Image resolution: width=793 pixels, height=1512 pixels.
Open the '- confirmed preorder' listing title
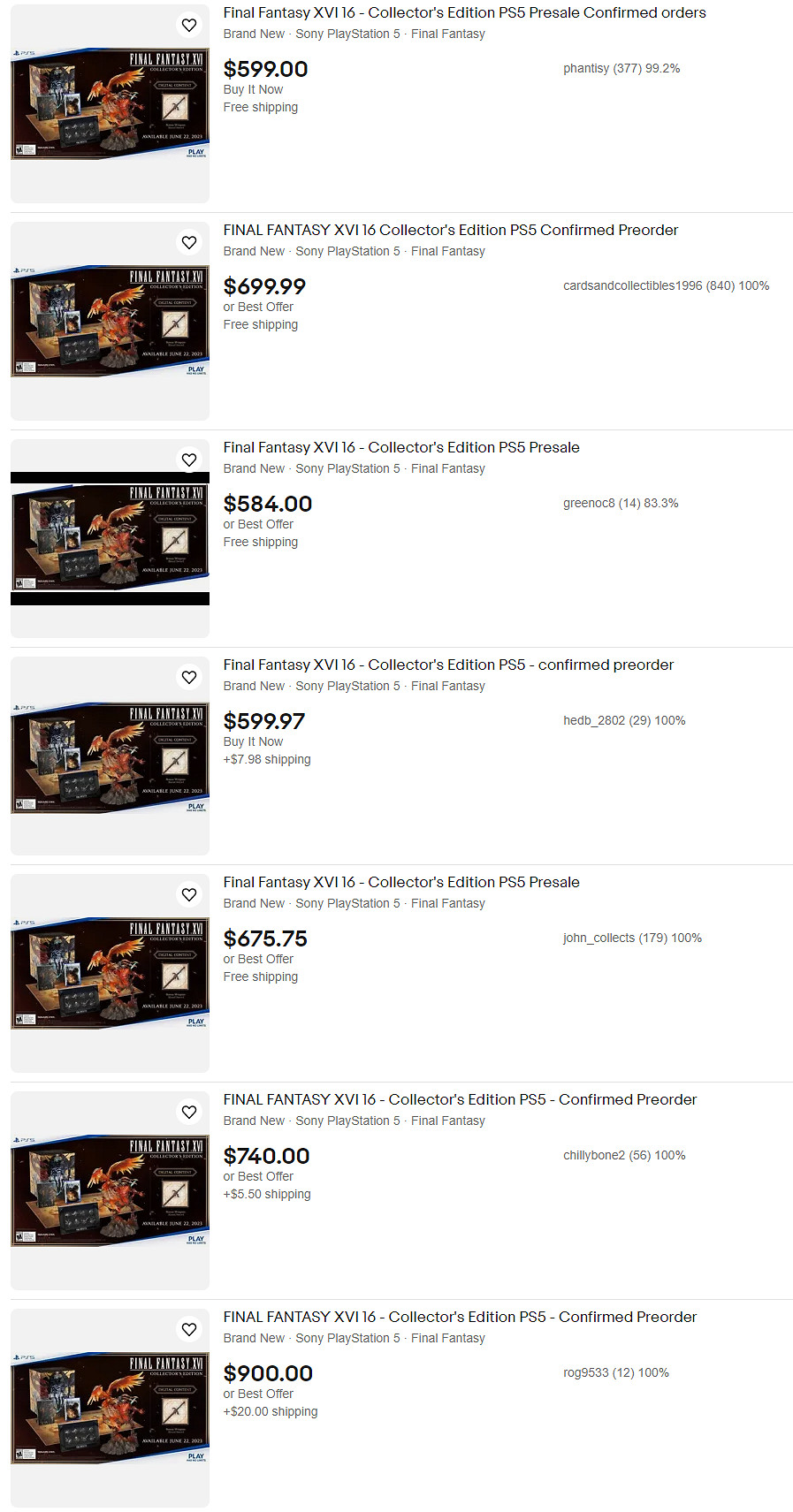click(x=448, y=665)
